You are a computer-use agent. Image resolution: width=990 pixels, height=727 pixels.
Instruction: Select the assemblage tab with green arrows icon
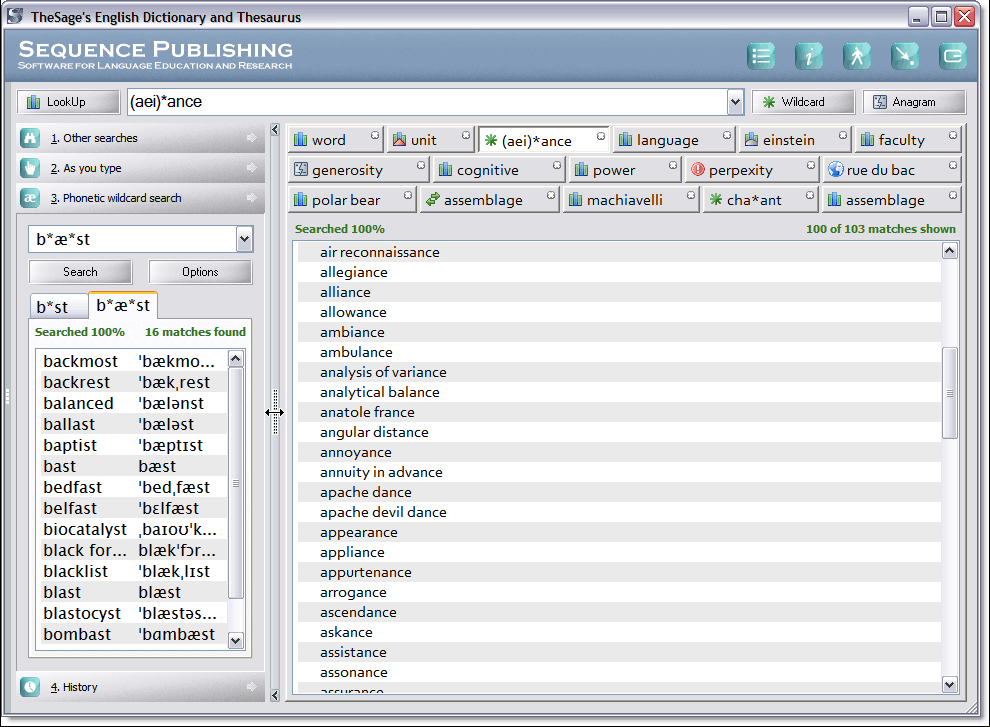(489, 200)
